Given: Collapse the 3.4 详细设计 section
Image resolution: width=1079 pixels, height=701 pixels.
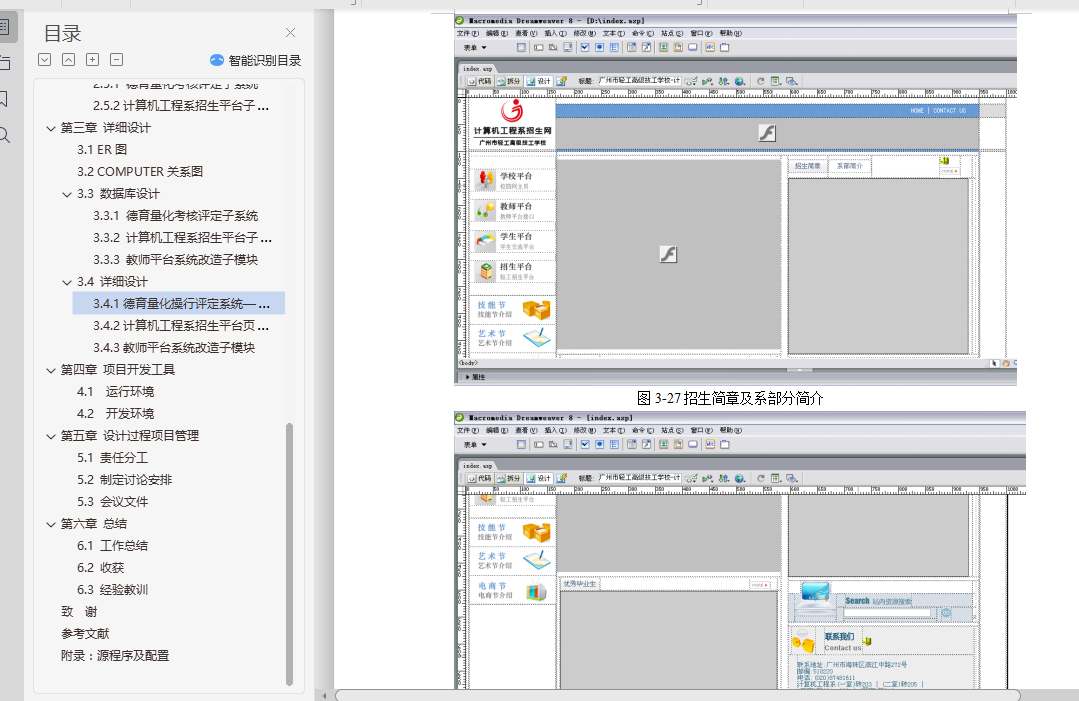Looking at the screenshot, I should click(67, 282).
